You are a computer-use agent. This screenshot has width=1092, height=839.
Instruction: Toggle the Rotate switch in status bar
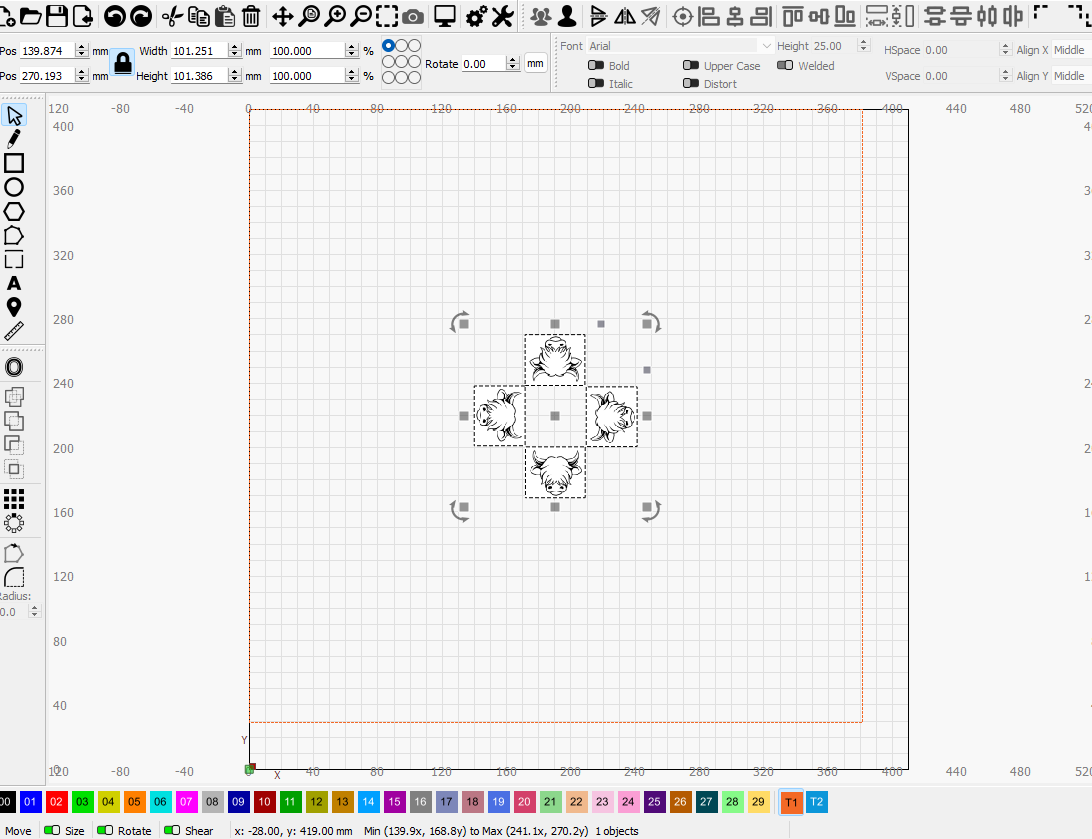coord(105,830)
